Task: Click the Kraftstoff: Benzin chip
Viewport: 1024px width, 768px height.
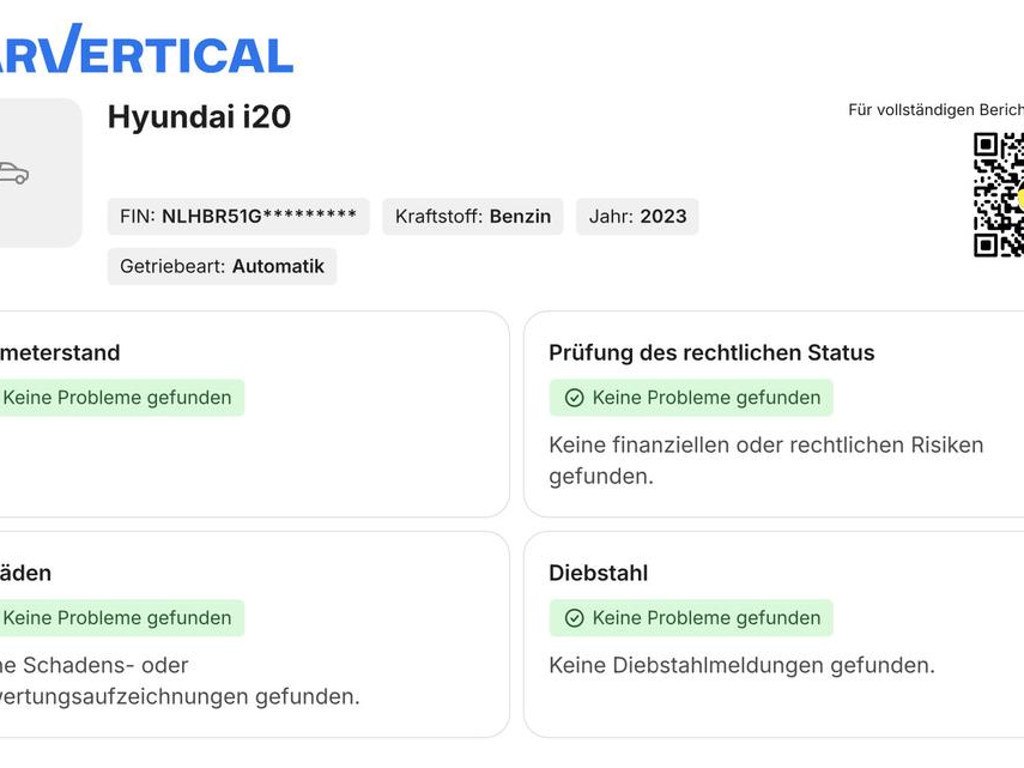Action: click(x=473, y=216)
